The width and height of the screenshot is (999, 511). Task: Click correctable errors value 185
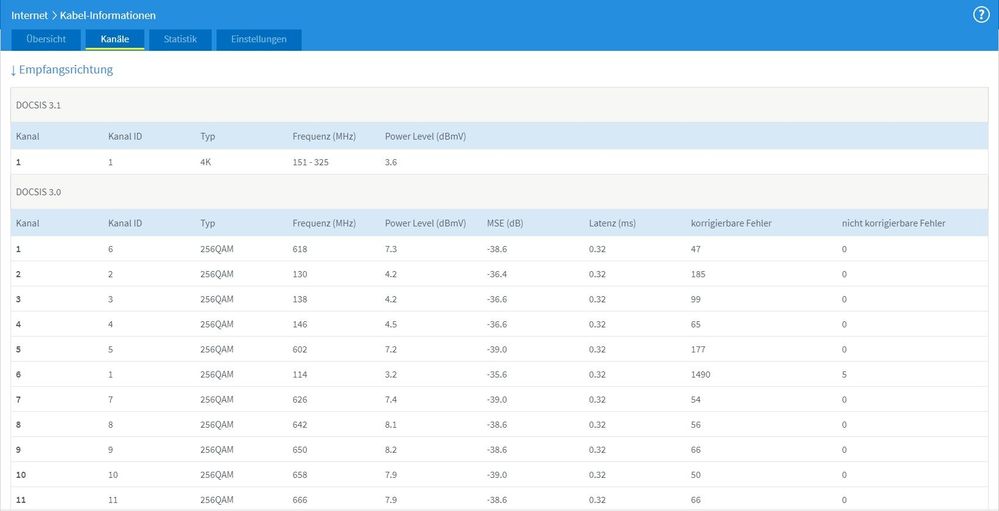[698, 274]
